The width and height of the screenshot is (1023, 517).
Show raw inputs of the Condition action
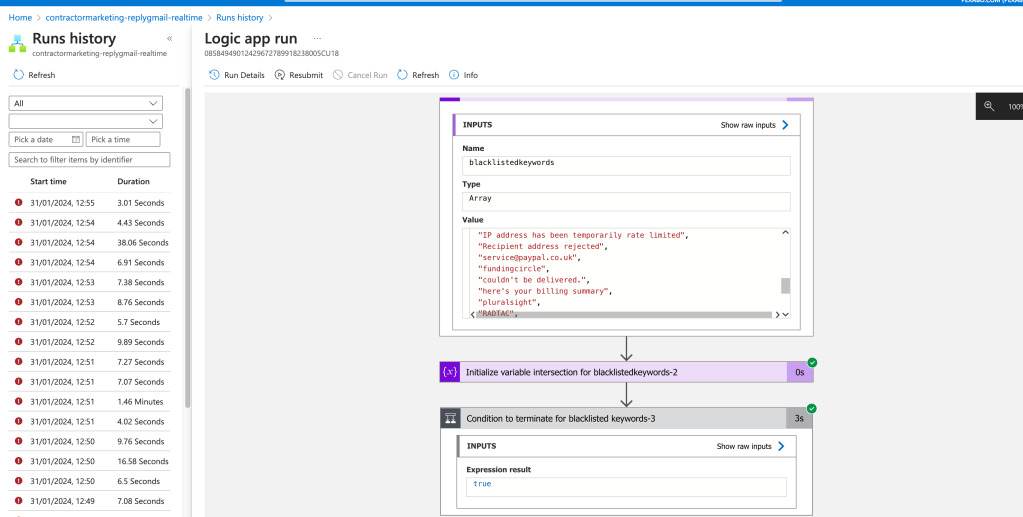pos(750,446)
